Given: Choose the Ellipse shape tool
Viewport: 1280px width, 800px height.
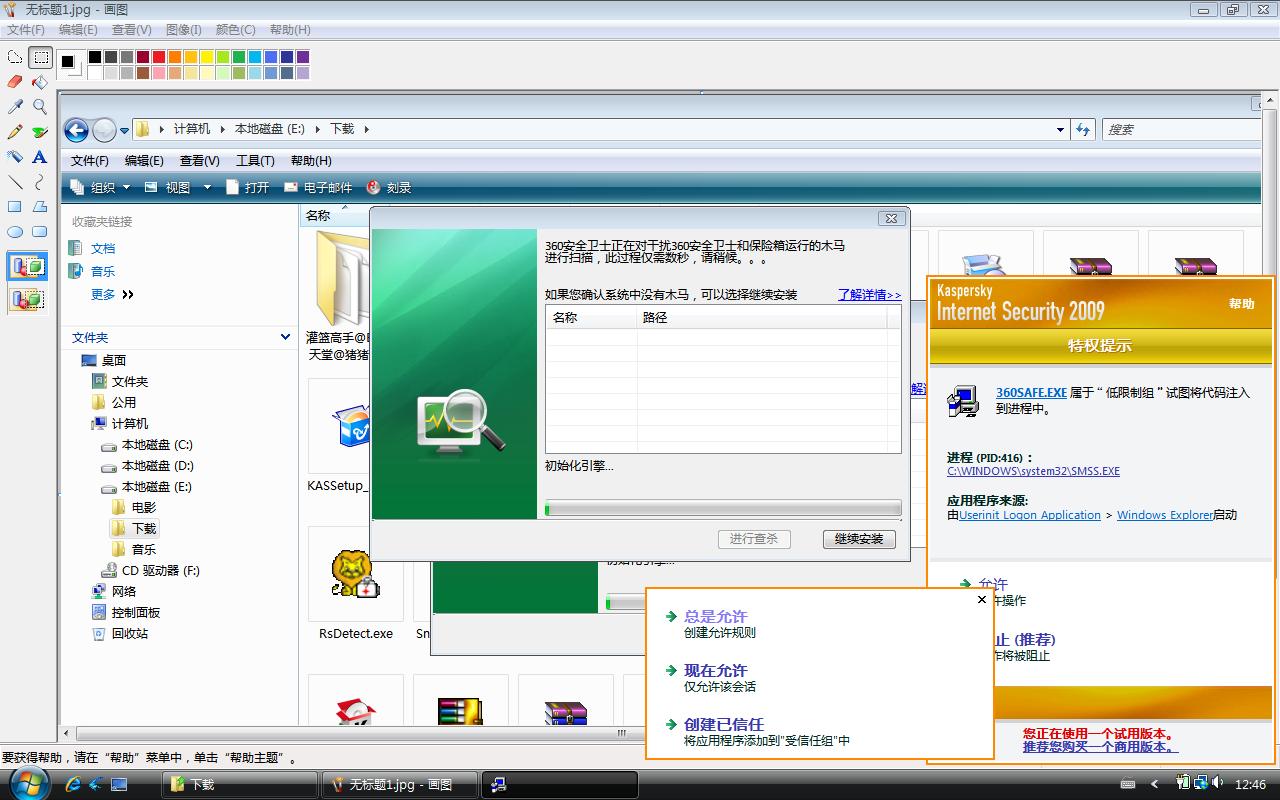Looking at the screenshot, I should click(x=15, y=232).
